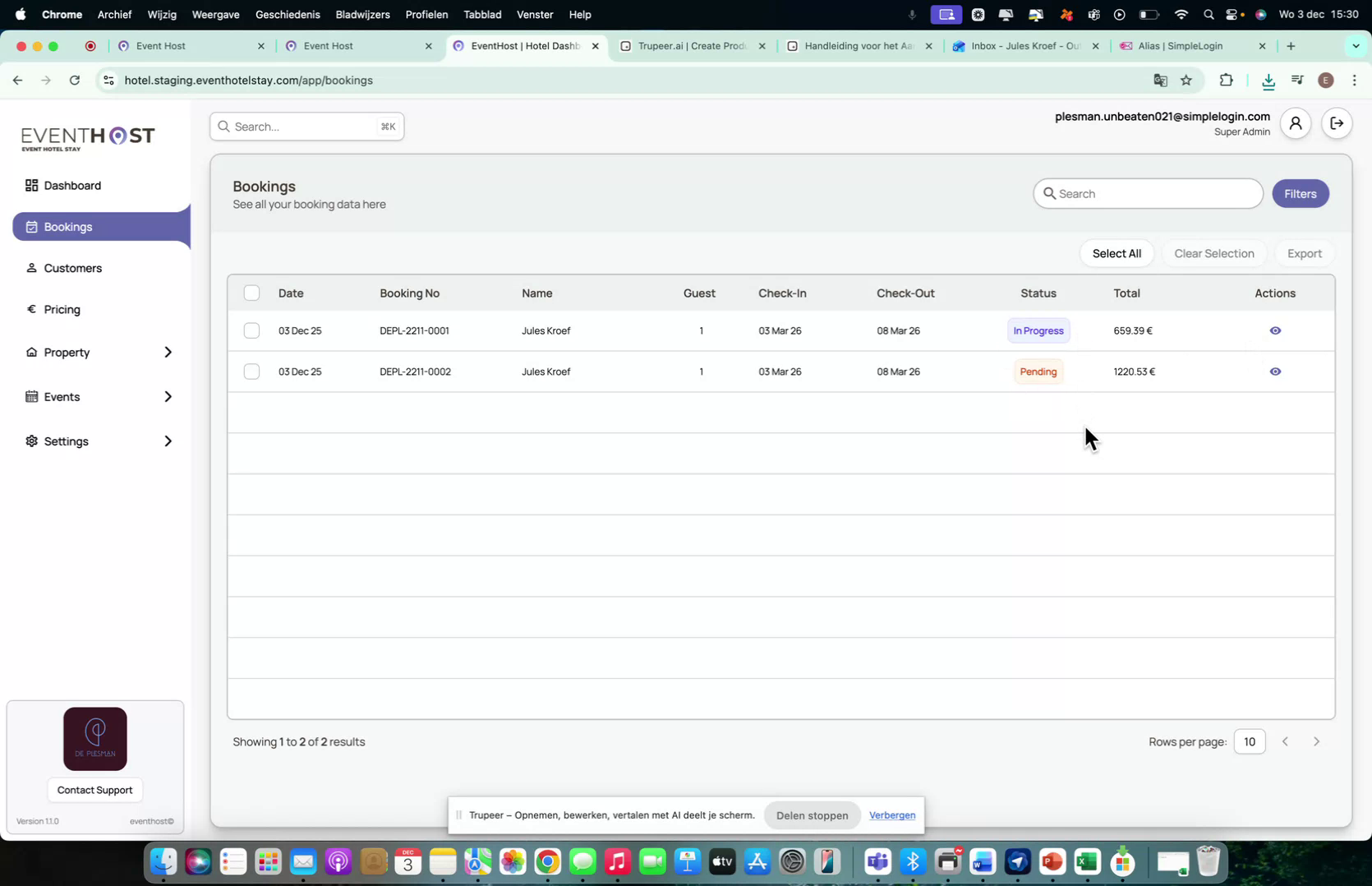Open the Customers section

tap(74, 268)
